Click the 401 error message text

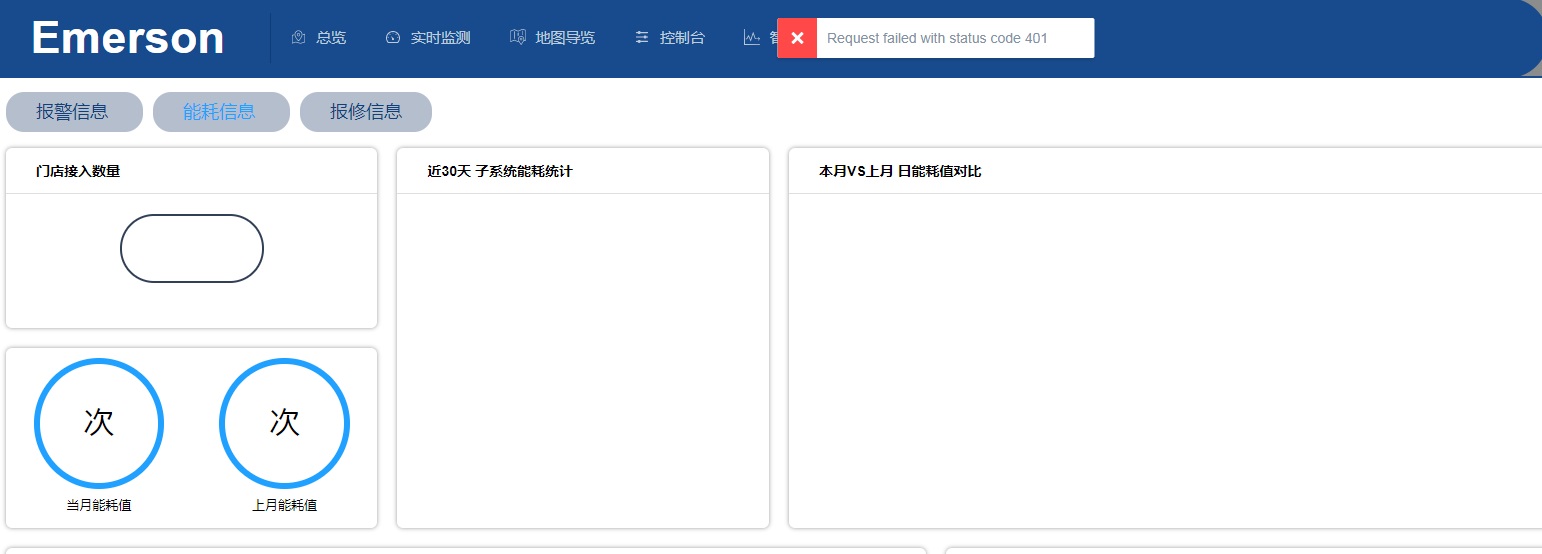[937, 38]
